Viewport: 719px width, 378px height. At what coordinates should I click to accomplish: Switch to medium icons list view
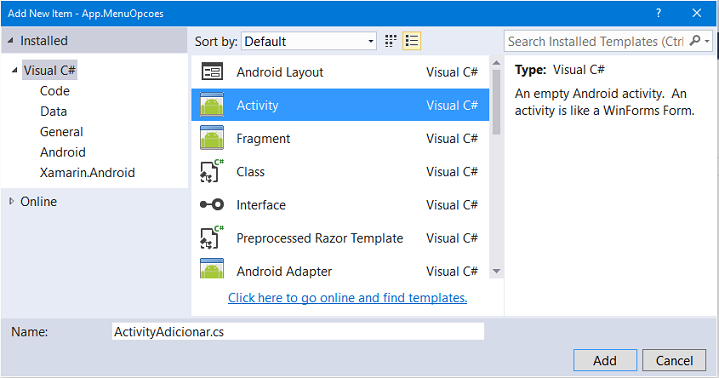point(412,41)
